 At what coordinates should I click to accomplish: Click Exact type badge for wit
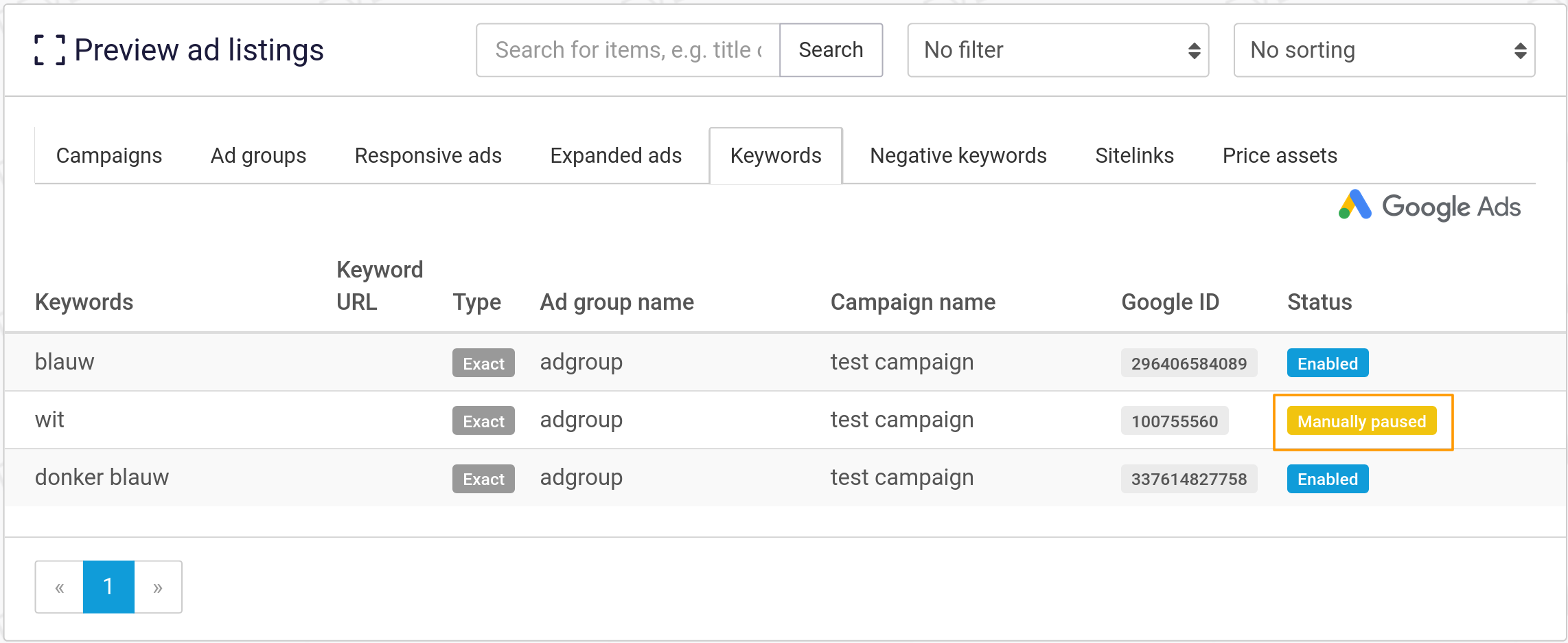pyautogui.click(x=483, y=421)
